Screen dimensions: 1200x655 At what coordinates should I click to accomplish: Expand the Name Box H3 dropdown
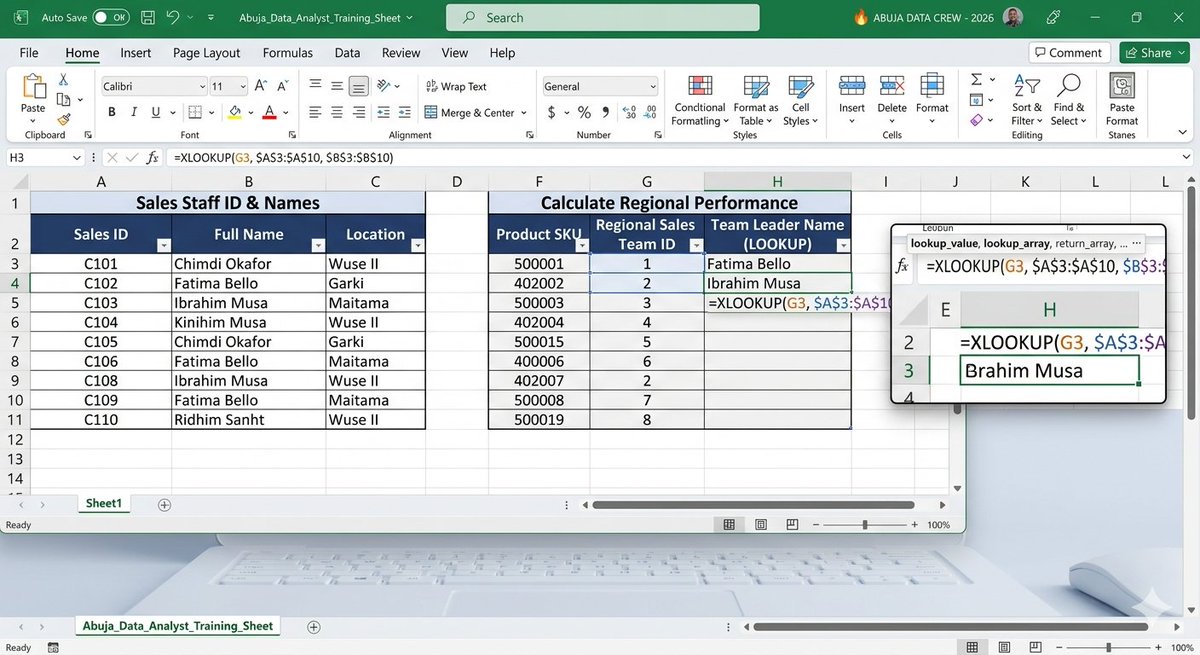click(x=77, y=157)
